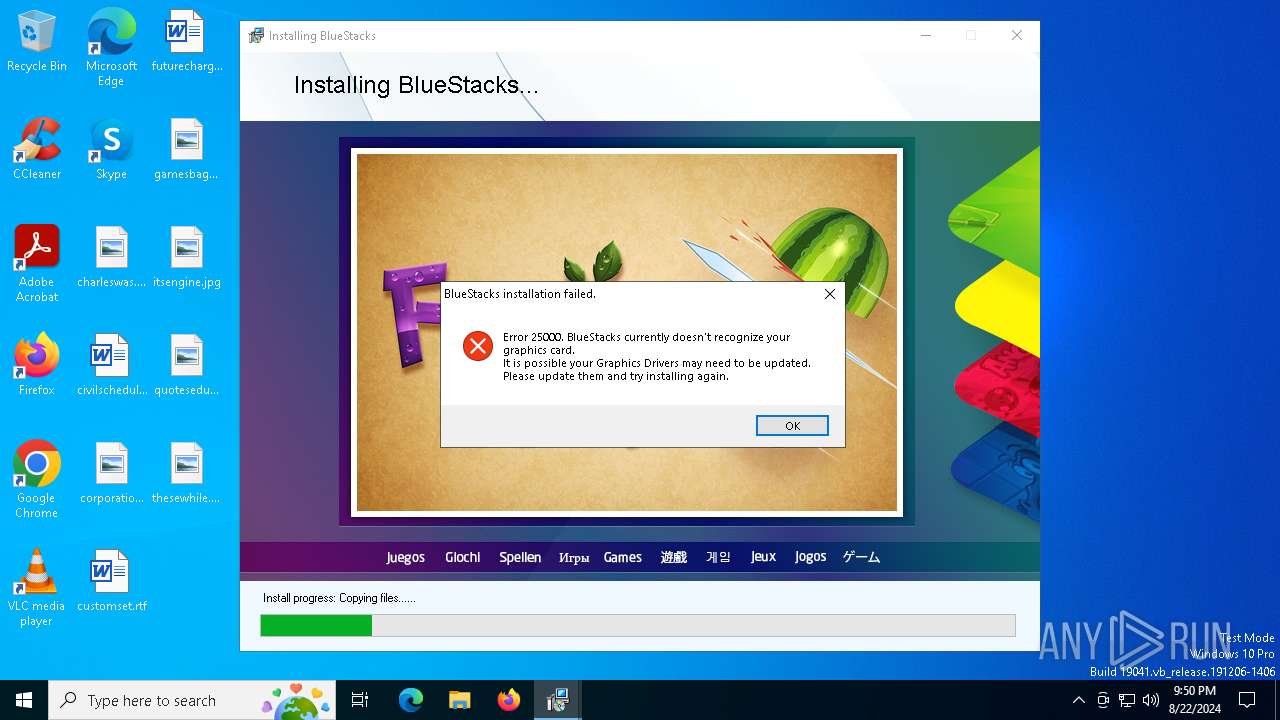Click the 'Игры' language label
Viewport: 1280px width, 720px height.
pyautogui.click(x=574, y=558)
